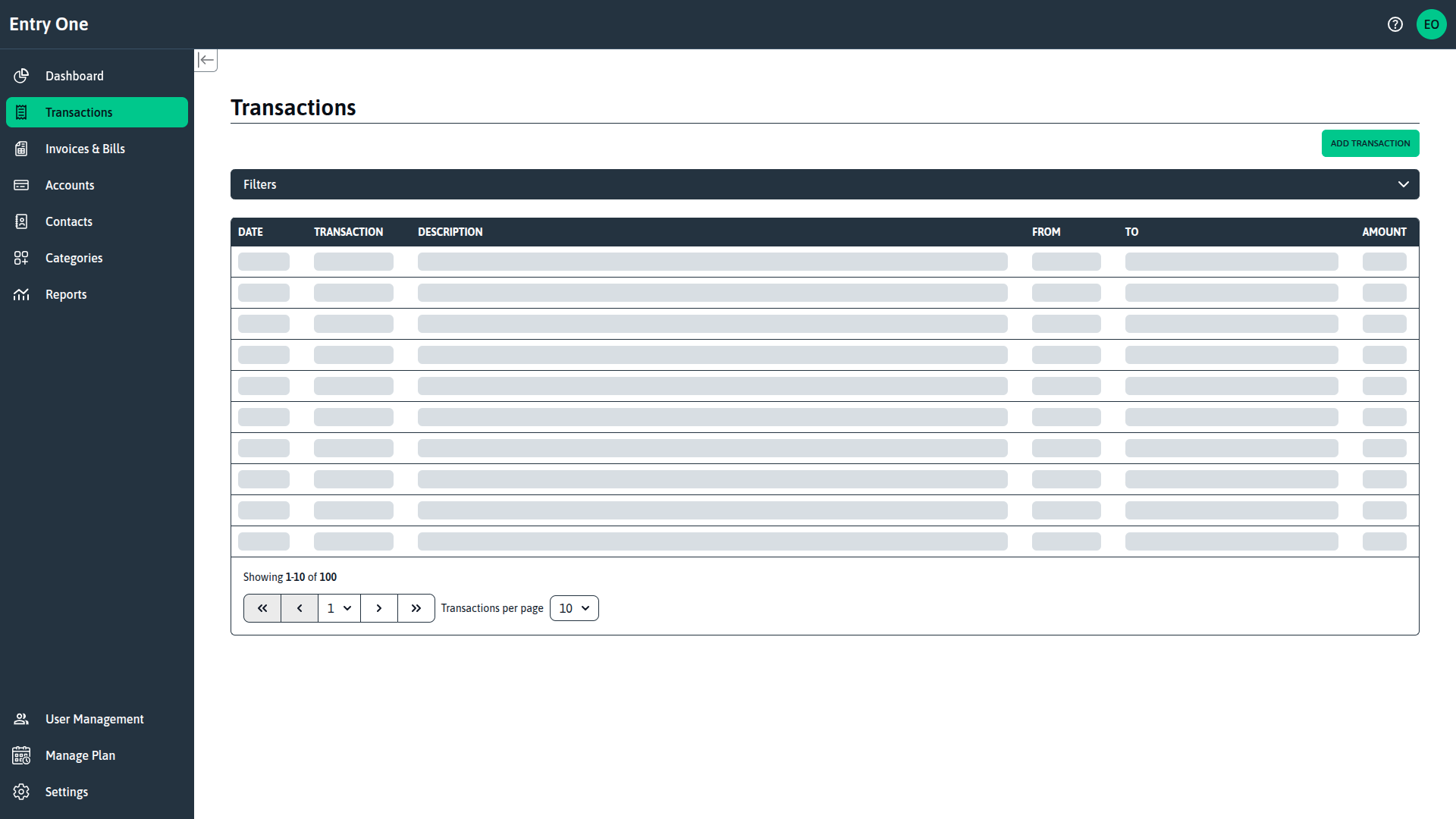Click the Categories grid icon

[21, 257]
